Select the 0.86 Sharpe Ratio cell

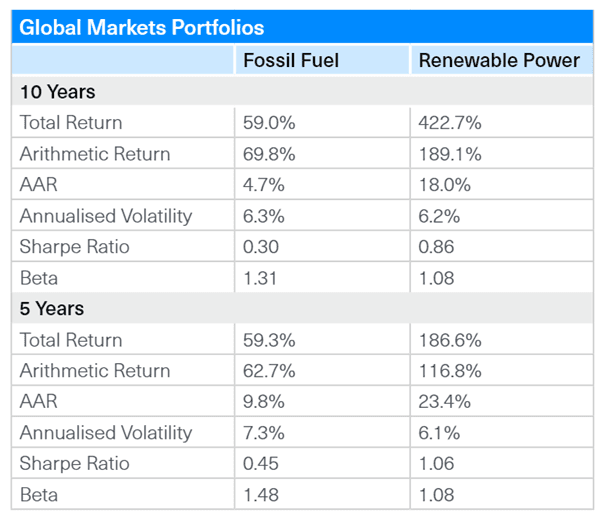tap(438, 247)
